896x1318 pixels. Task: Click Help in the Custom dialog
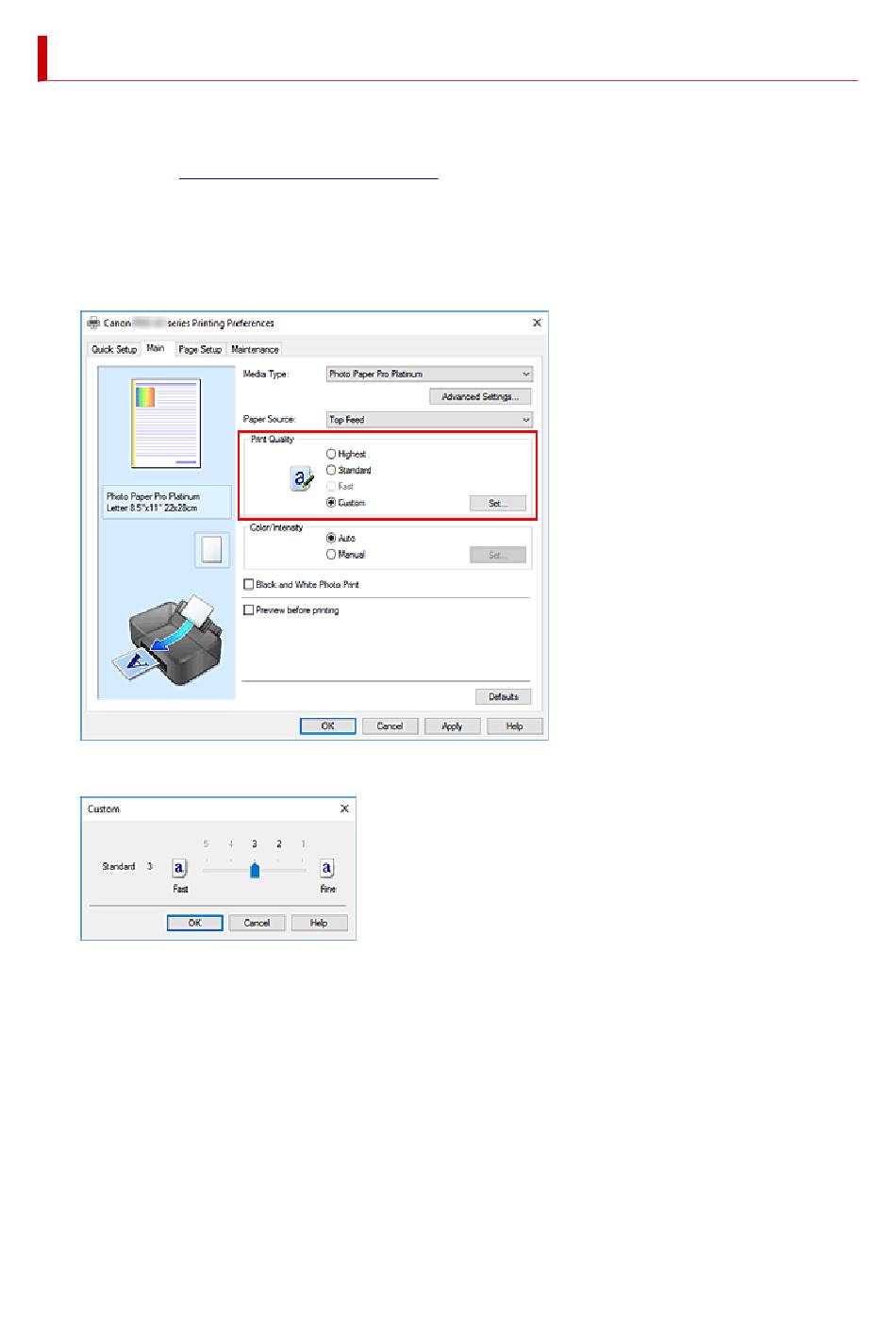(320, 923)
